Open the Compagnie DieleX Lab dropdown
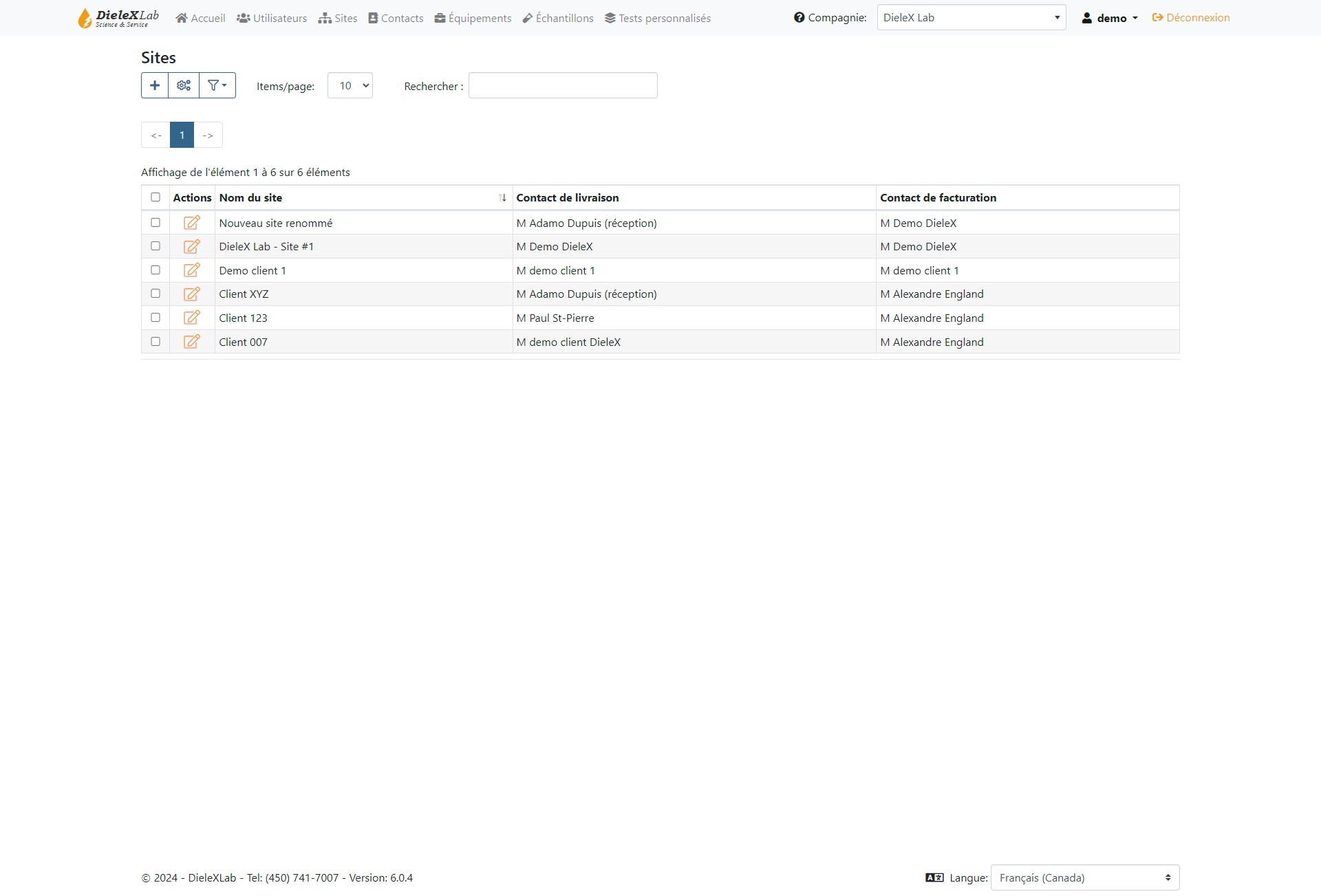Image resolution: width=1321 pixels, height=896 pixels. 971,17
